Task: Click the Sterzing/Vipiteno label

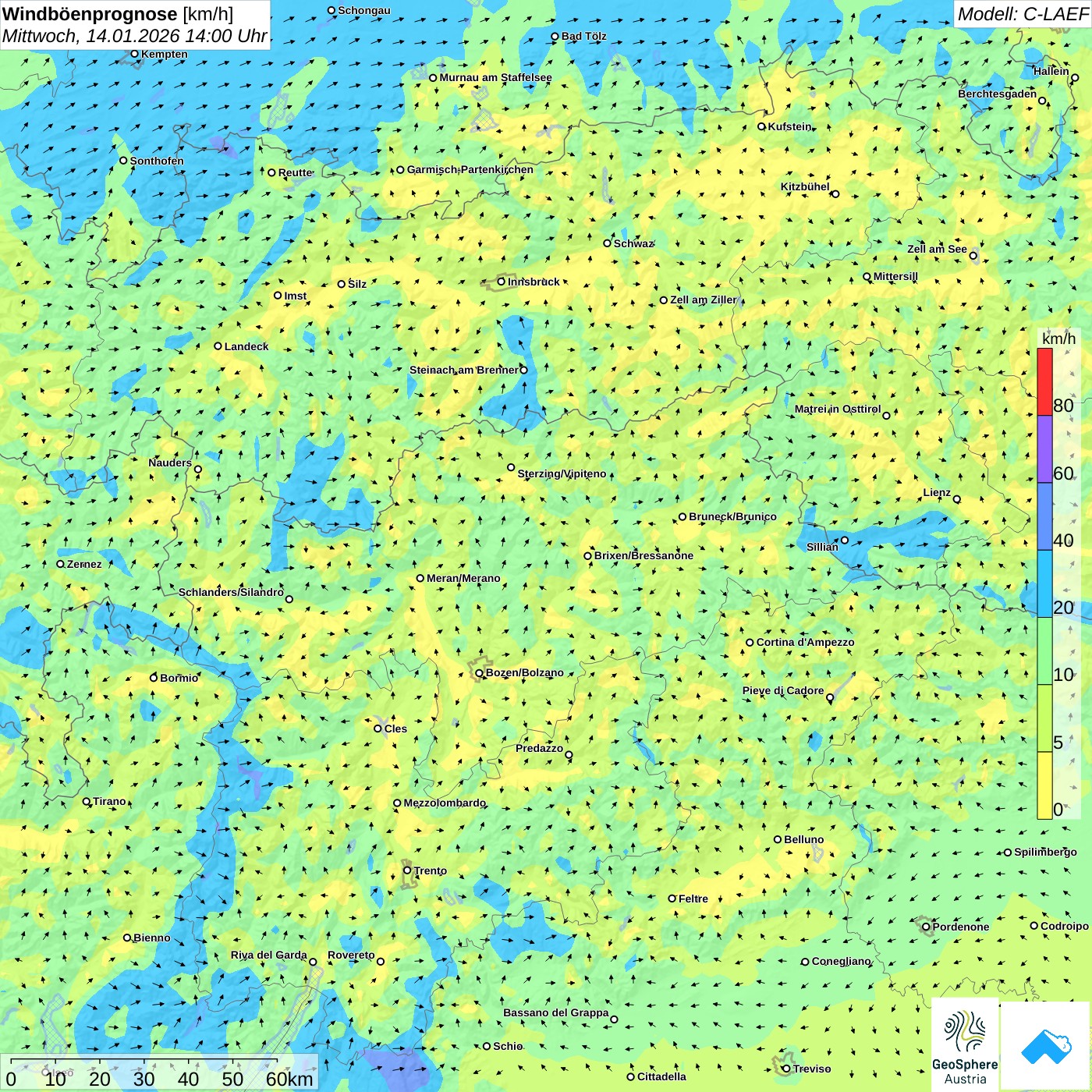Action: pyautogui.click(x=562, y=473)
